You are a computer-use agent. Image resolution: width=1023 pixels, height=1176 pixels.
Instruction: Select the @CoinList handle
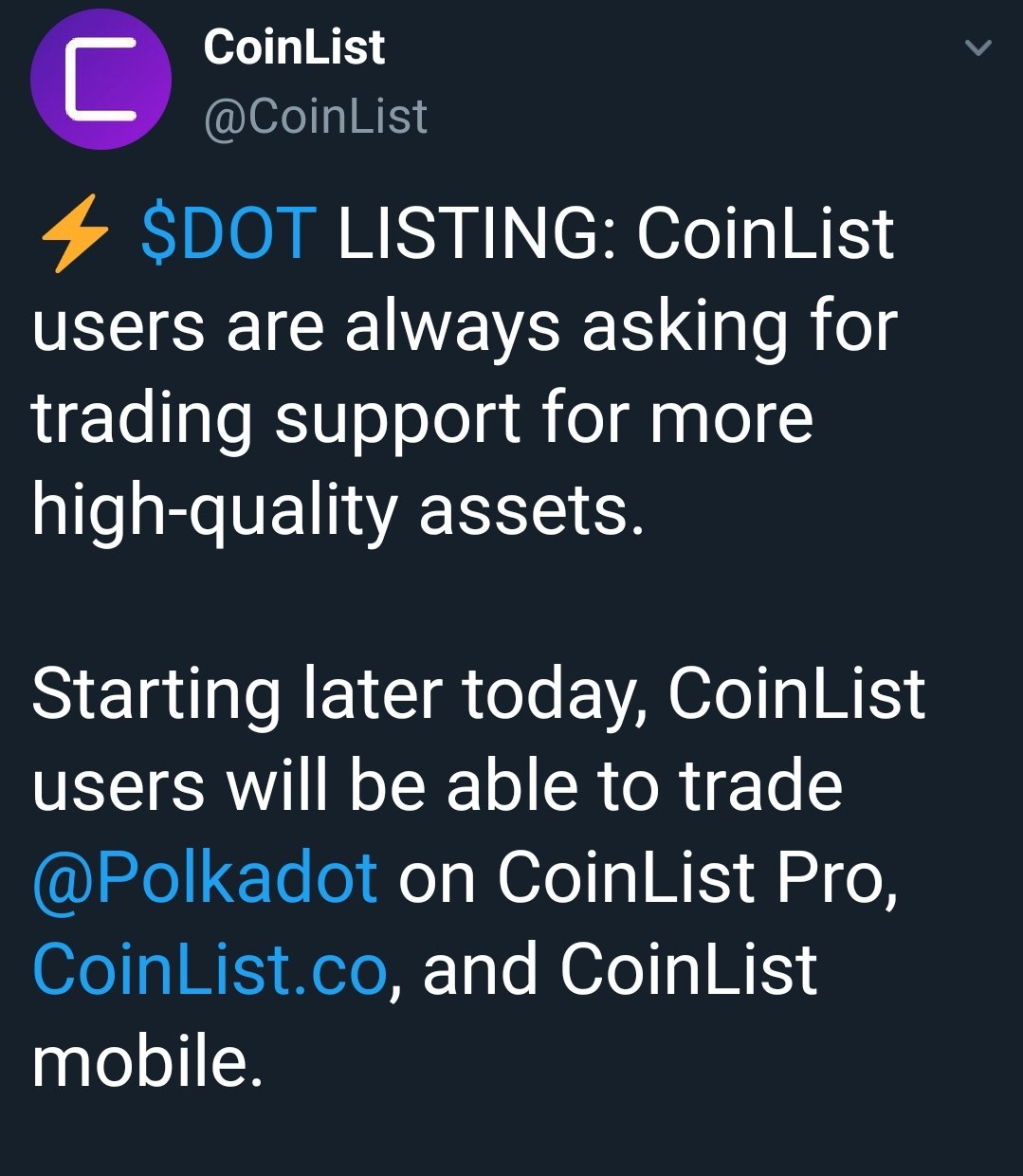[316, 117]
